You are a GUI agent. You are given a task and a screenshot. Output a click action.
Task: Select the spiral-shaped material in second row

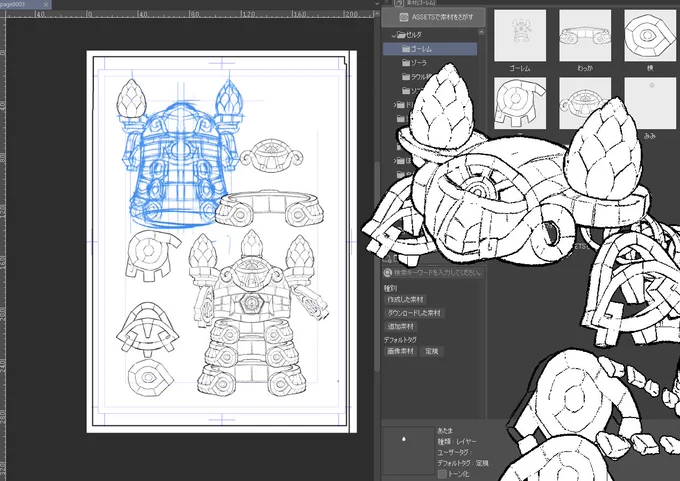[x=520, y=103]
